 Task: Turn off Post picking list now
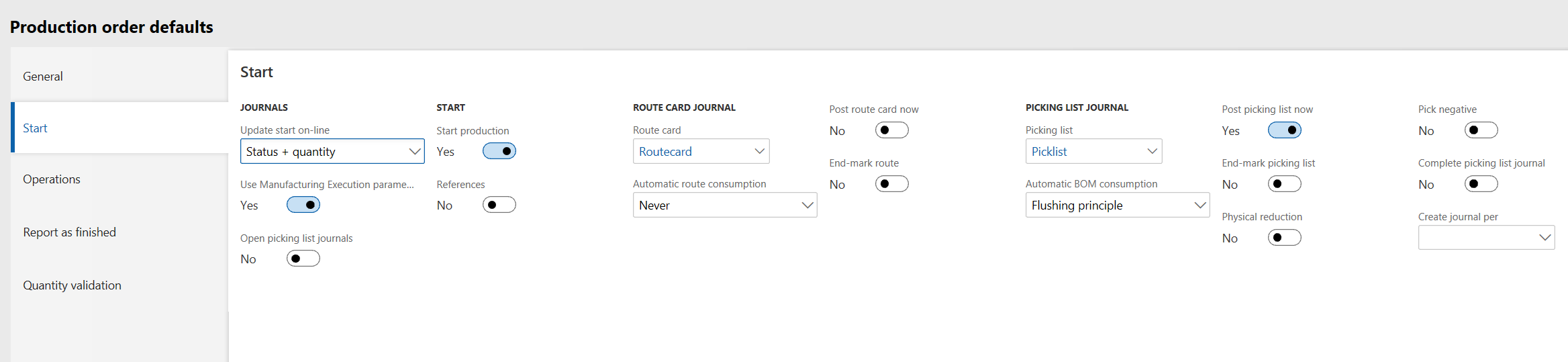coord(1284,130)
